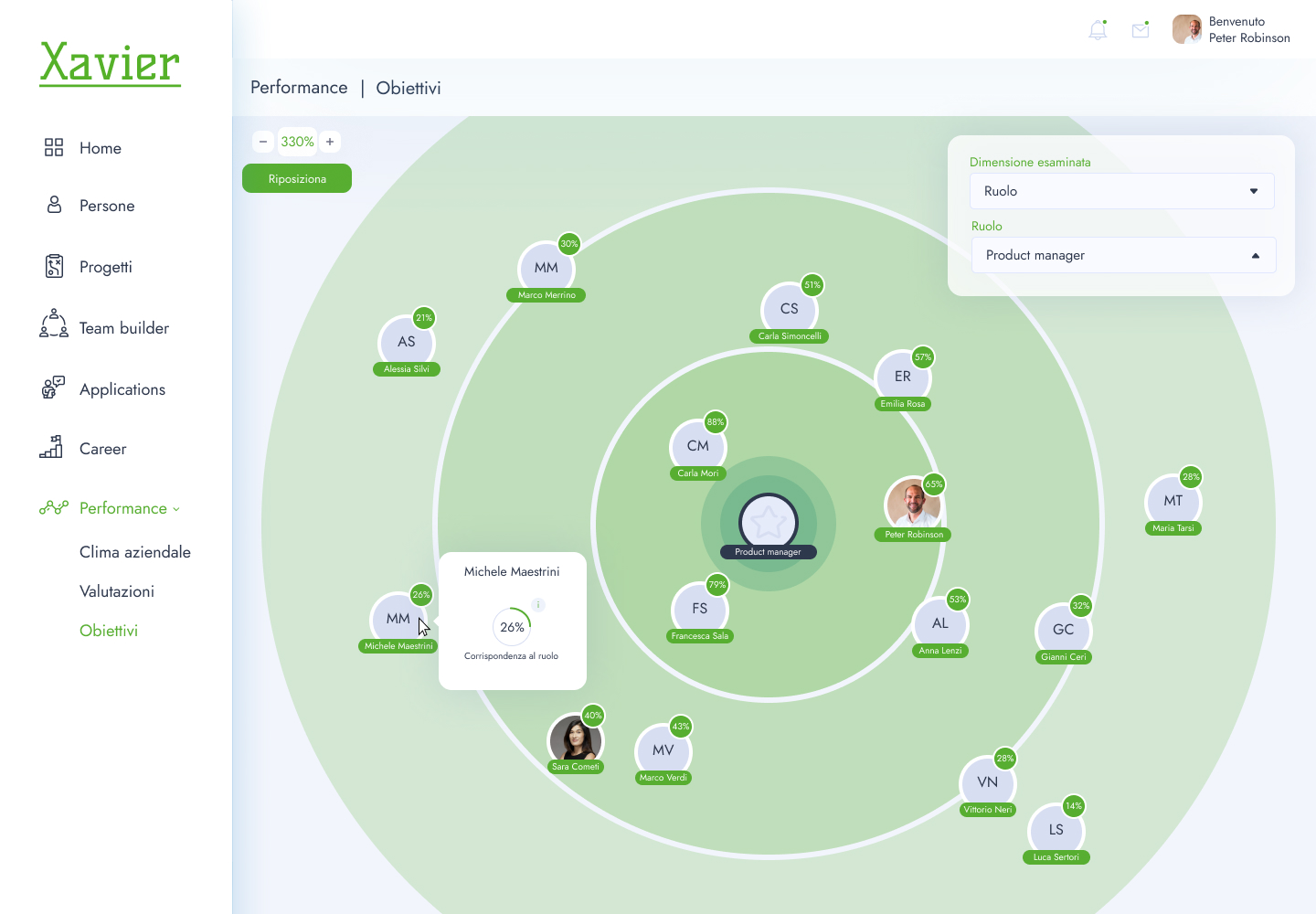Select Carla Simoncelli CS avatar
This screenshot has height=914, width=1316.
(x=790, y=309)
